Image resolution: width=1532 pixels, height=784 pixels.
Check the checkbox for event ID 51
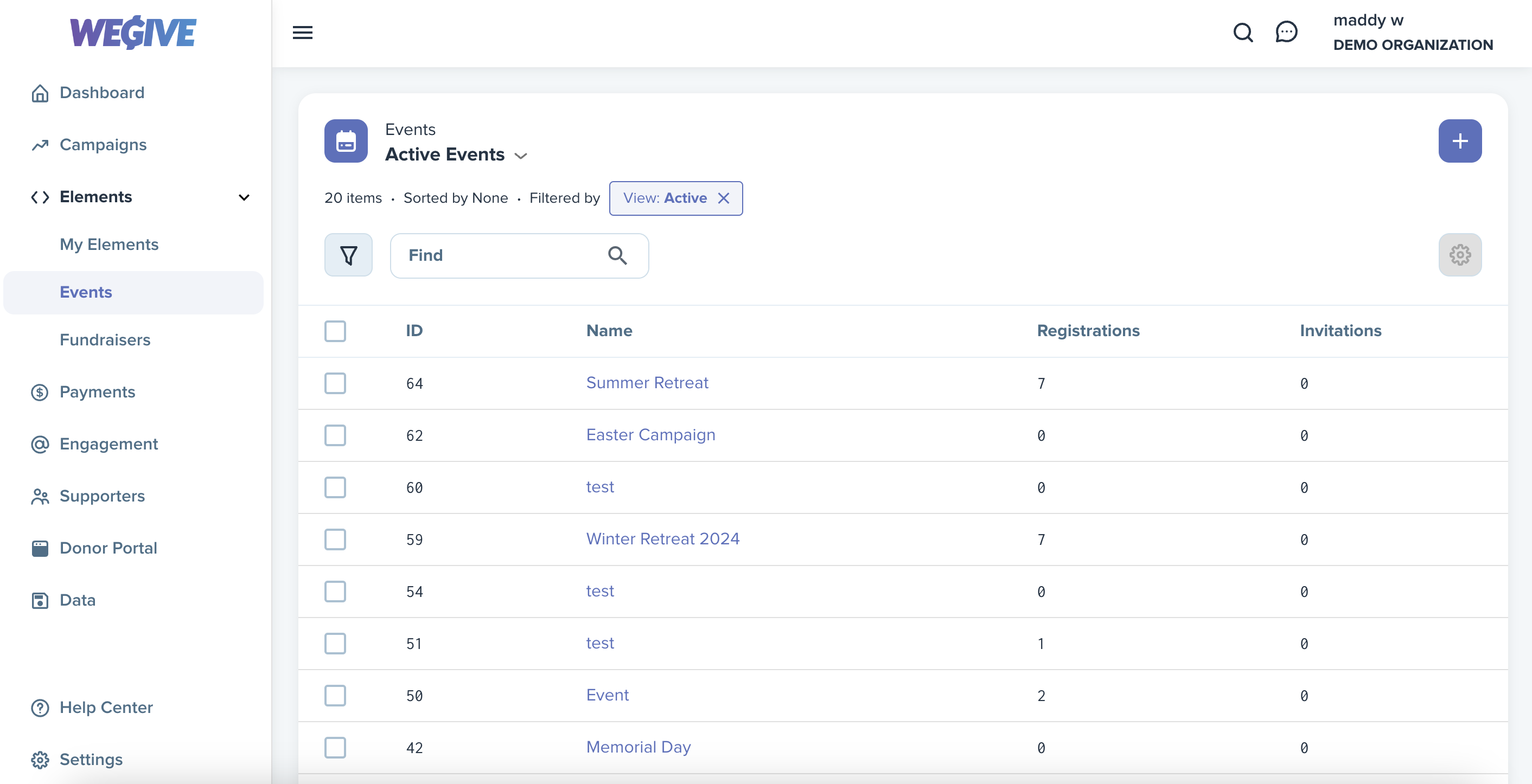click(x=335, y=644)
